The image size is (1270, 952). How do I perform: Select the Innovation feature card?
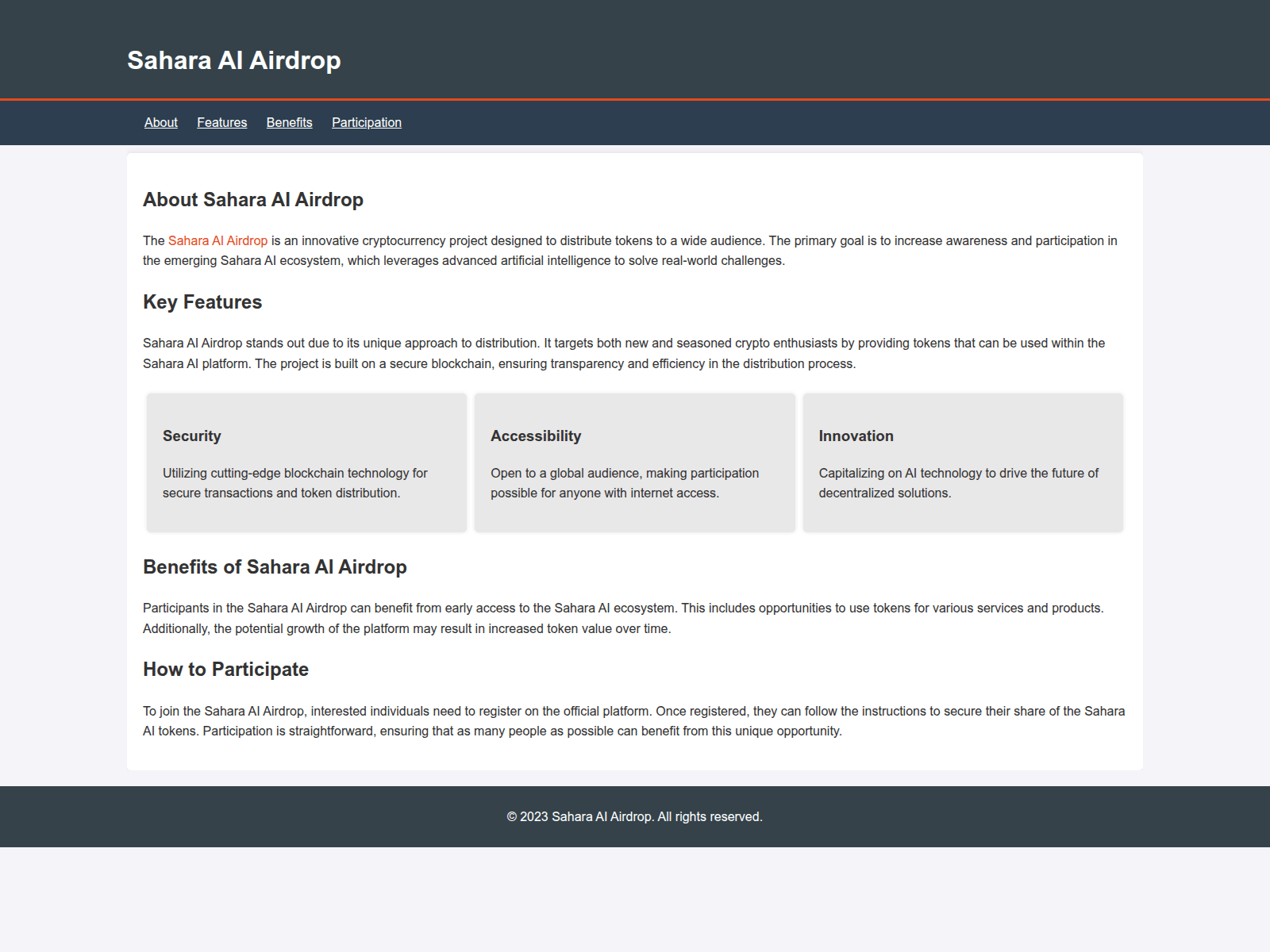pyautogui.click(x=963, y=462)
